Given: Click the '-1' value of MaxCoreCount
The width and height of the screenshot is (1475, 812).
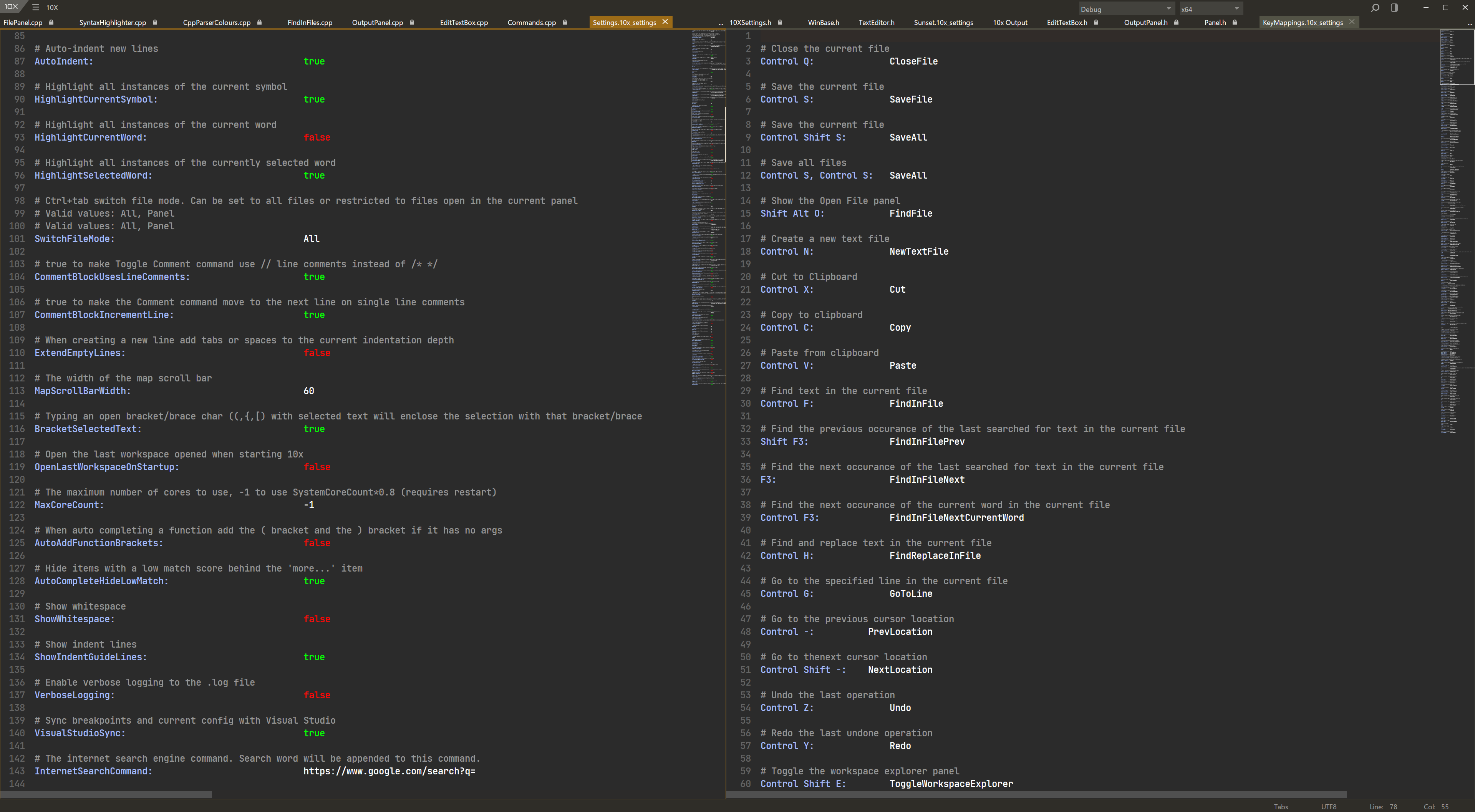Looking at the screenshot, I should click(308, 505).
